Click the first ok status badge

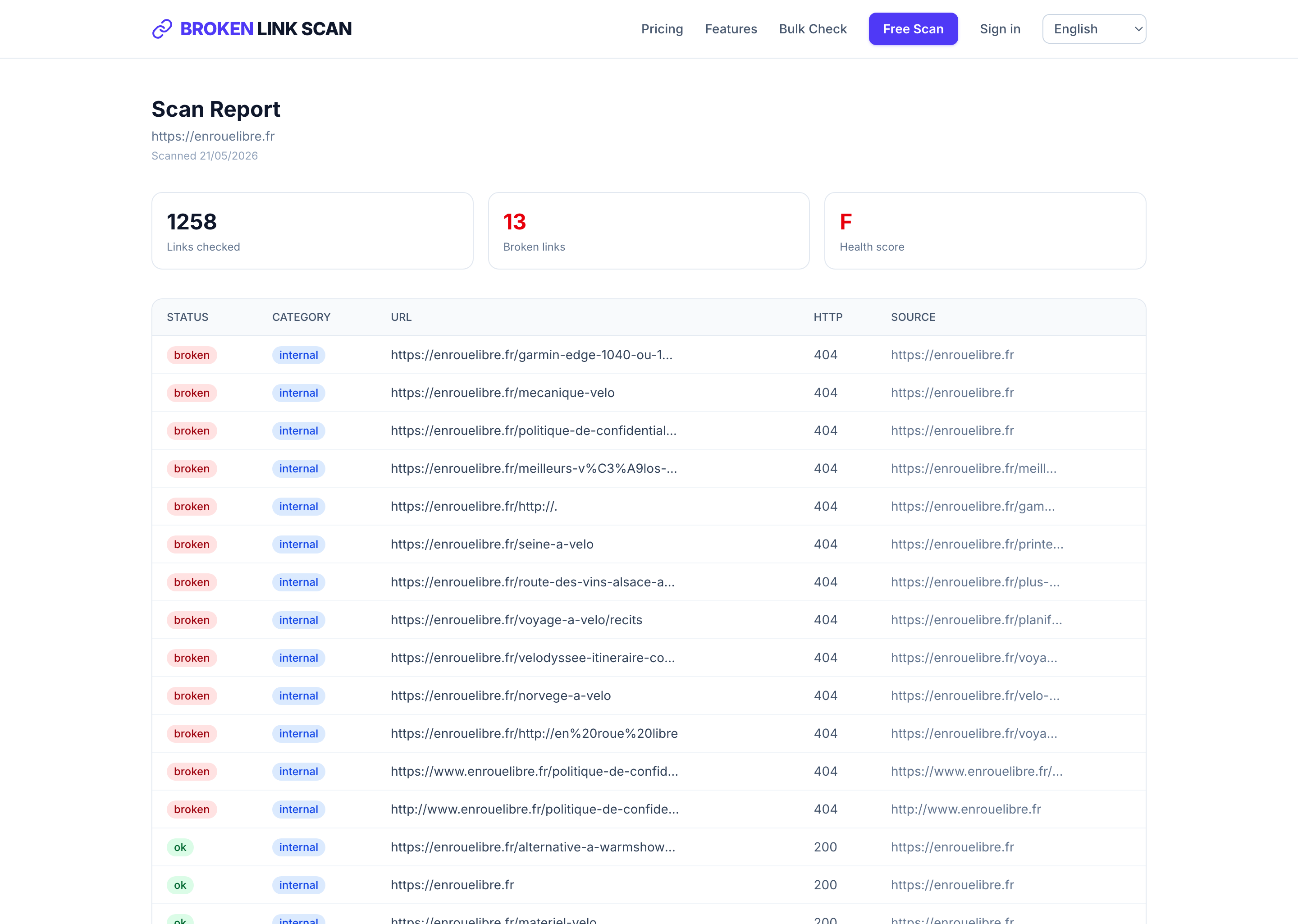point(180,847)
